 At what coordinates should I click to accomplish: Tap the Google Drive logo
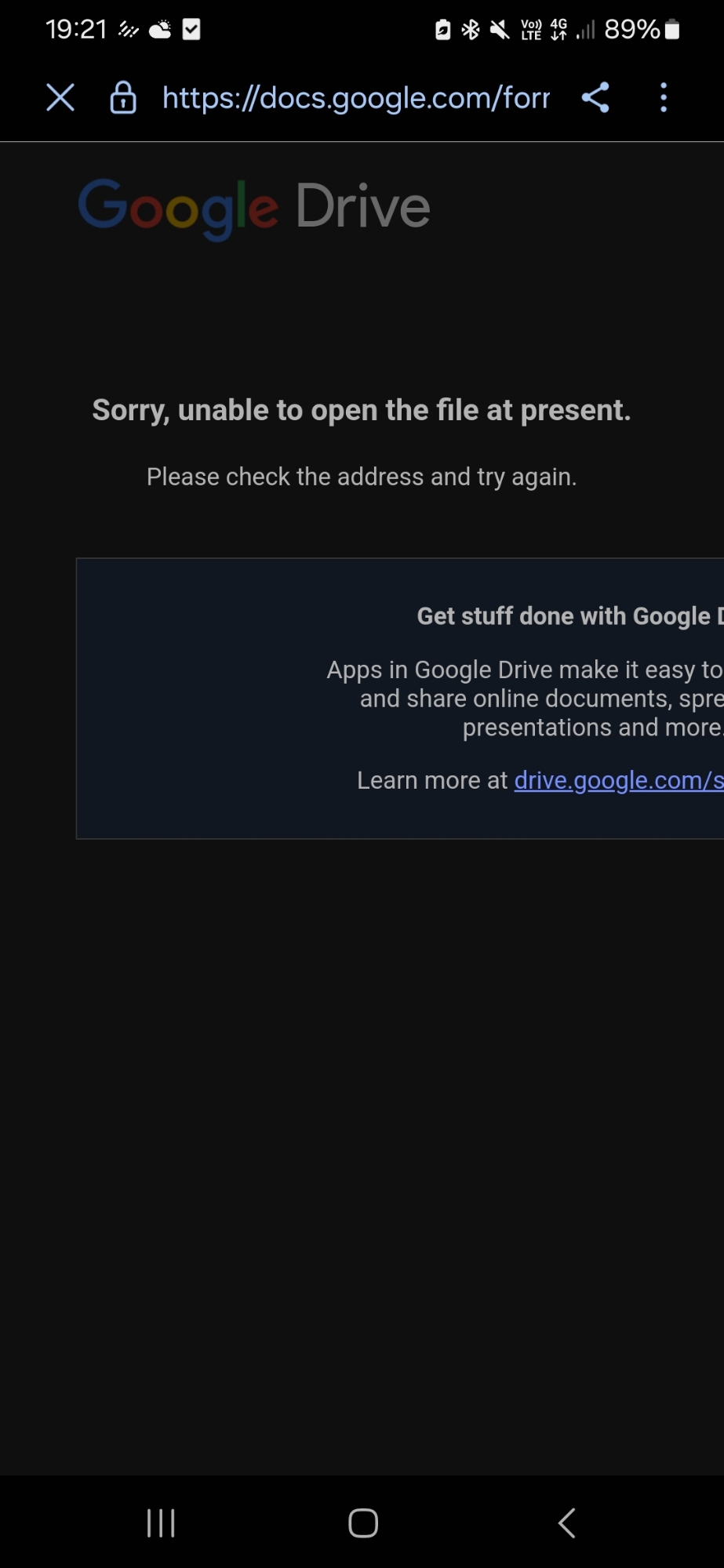point(254,208)
